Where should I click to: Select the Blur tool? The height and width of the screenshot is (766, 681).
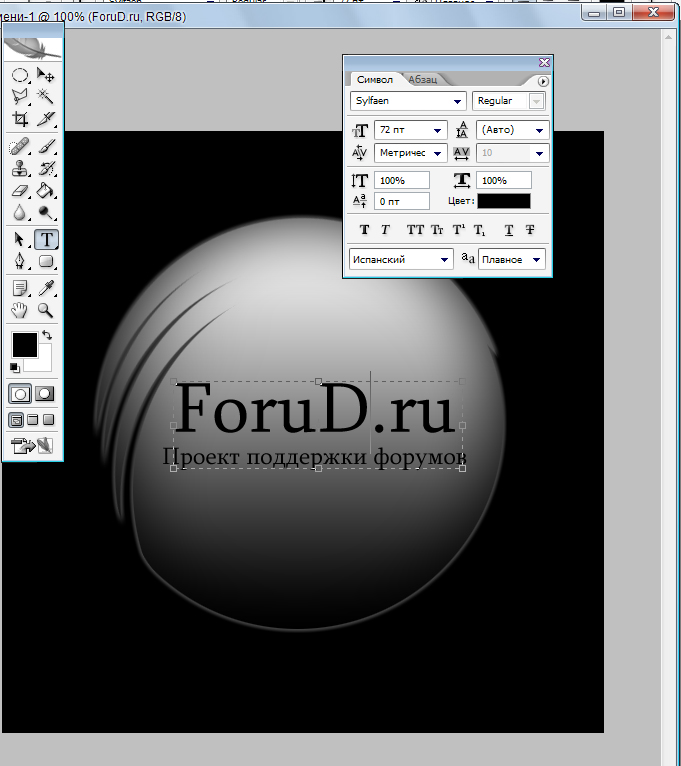pyautogui.click(x=20, y=213)
